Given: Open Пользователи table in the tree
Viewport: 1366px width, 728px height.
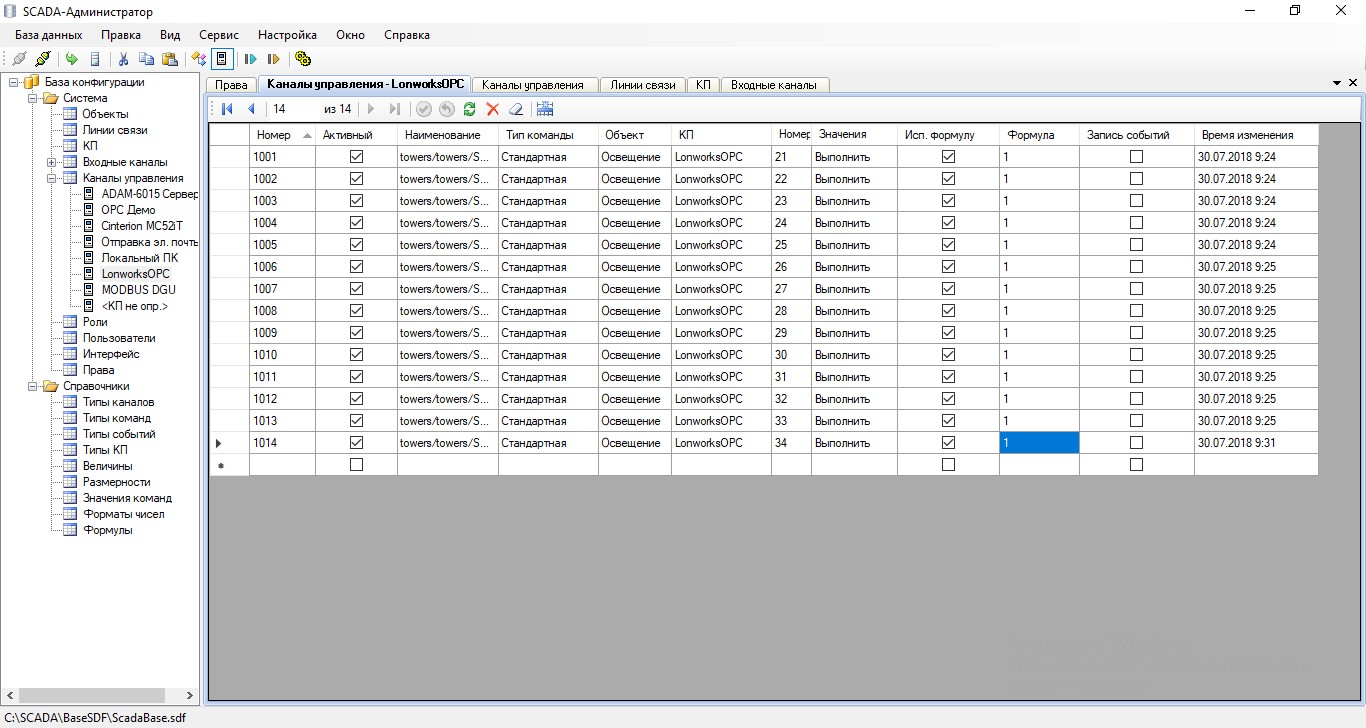Looking at the screenshot, I should [119, 338].
